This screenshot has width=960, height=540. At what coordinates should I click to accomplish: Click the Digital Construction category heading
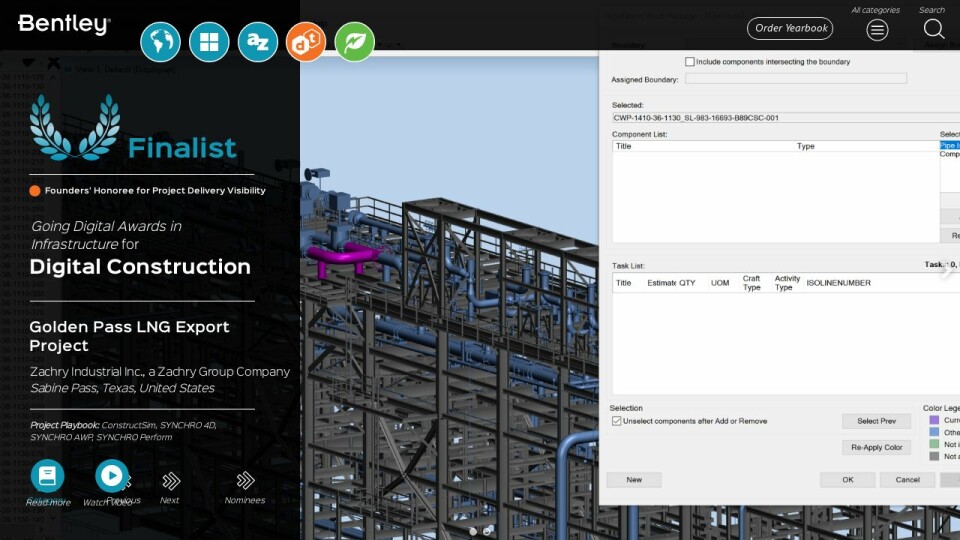140,267
